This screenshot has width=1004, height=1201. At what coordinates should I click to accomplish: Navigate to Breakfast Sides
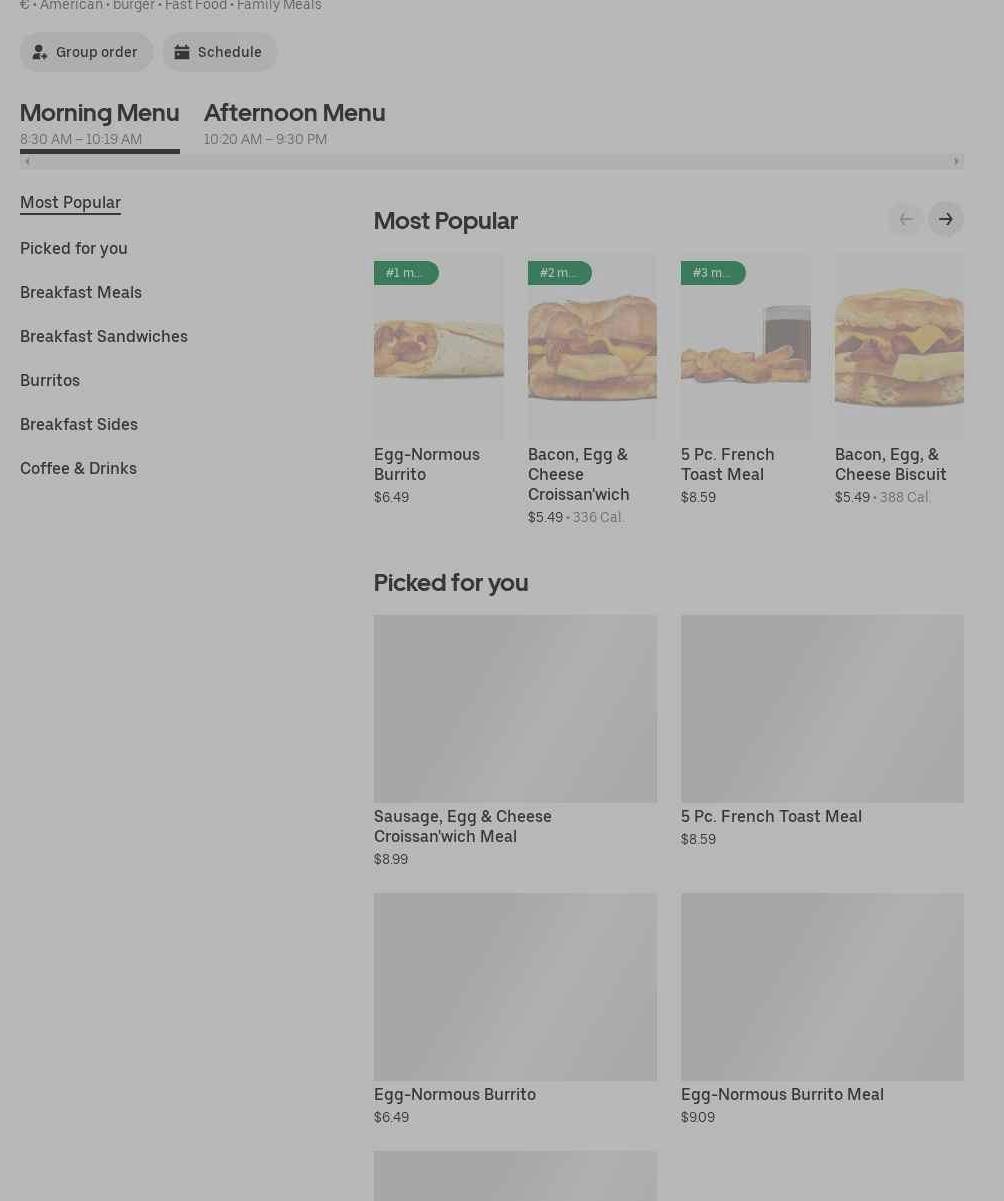coord(79,424)
